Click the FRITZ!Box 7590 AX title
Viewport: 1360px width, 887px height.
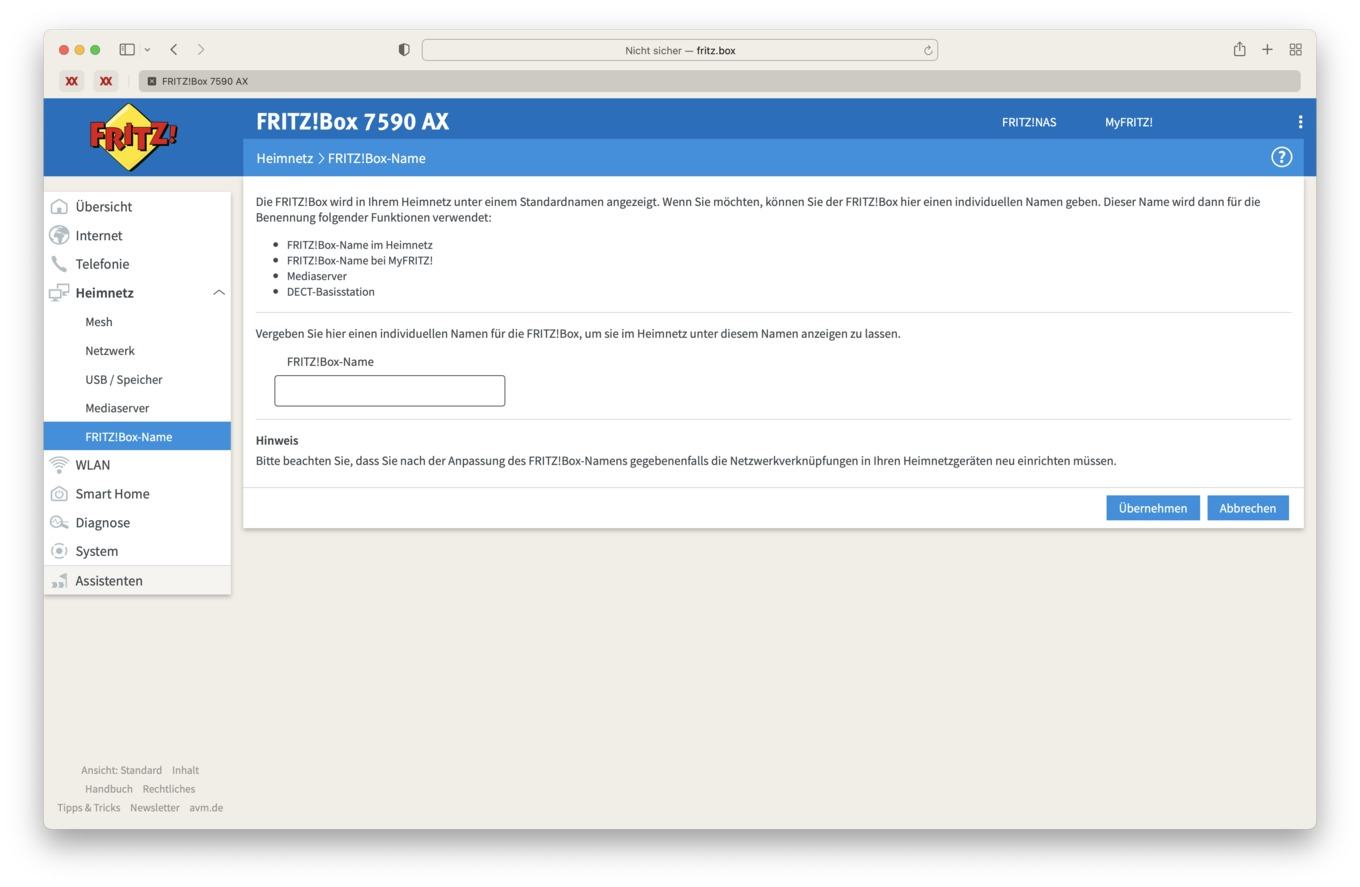(352, 121)
